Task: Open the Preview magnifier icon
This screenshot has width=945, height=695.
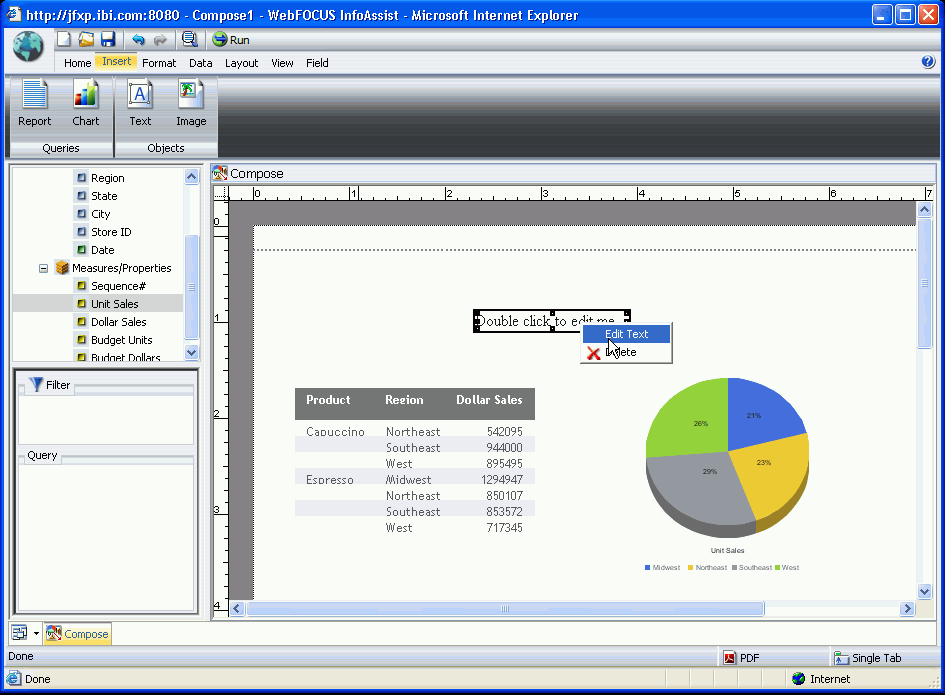Action: click(190, 40)
